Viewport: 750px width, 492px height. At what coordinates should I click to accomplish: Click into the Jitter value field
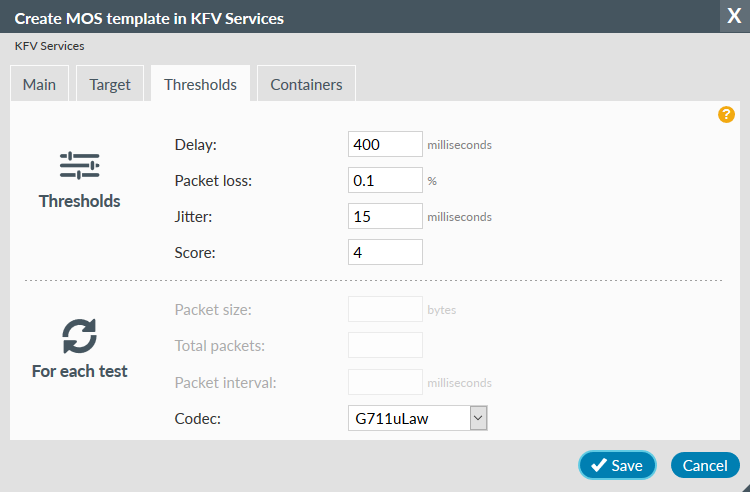[x=385, y=216]
